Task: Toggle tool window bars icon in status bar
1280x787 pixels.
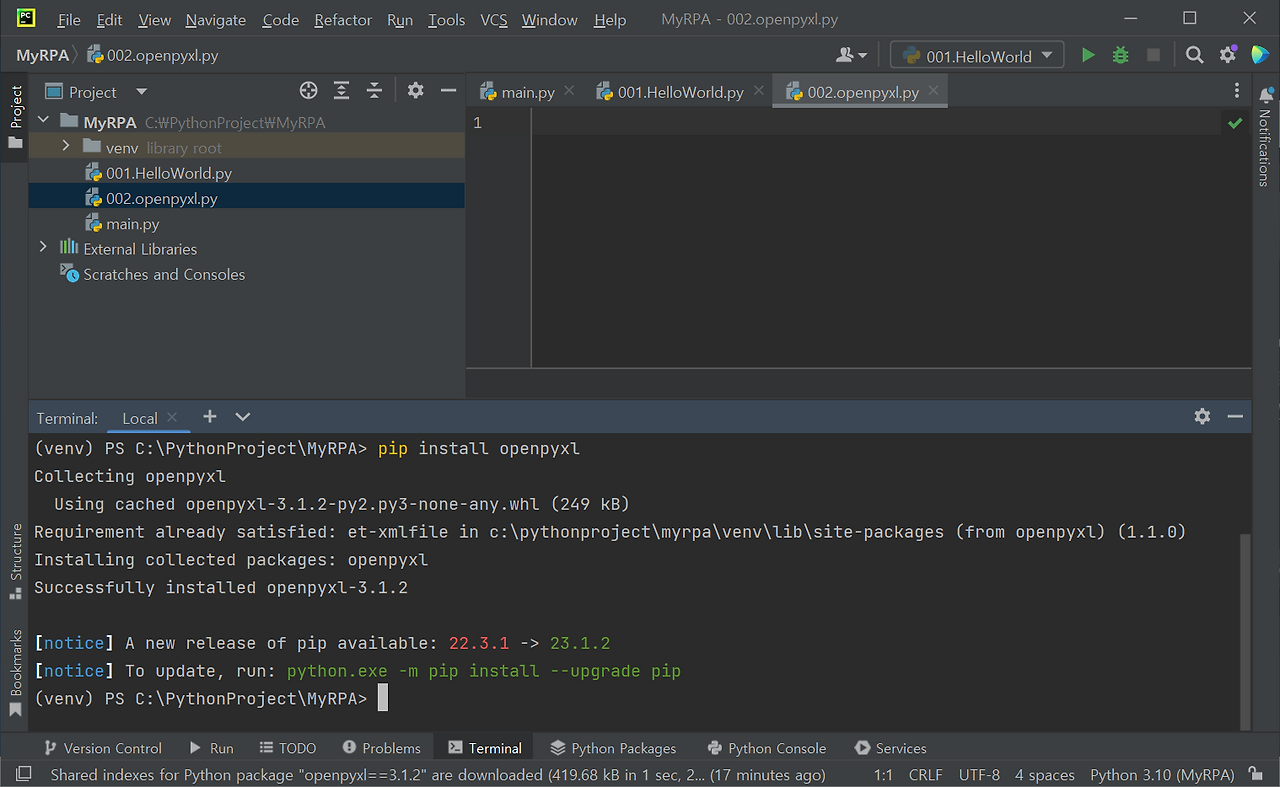Action: (x=24, y=774)
